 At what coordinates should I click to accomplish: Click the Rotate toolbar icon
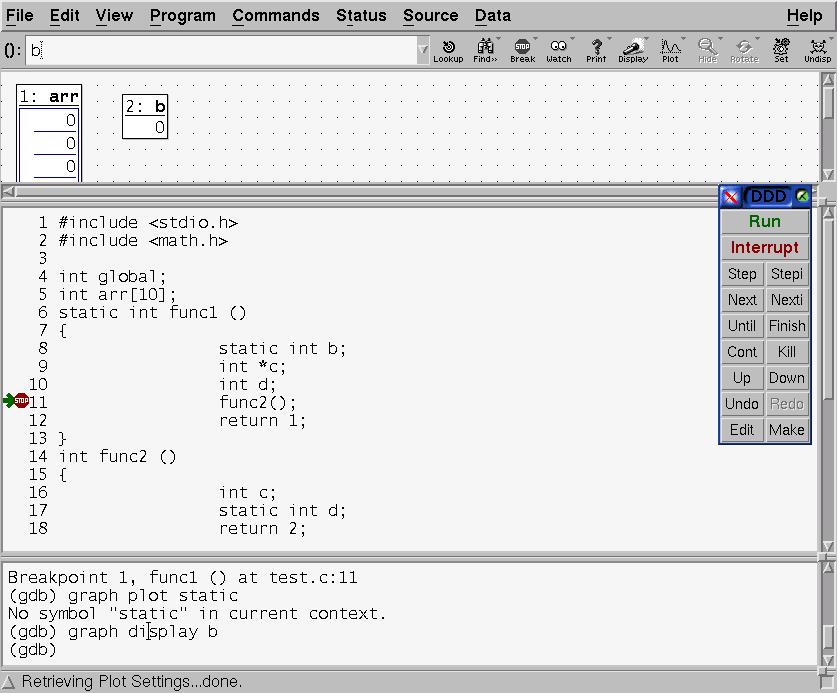[x=744, y=51]
